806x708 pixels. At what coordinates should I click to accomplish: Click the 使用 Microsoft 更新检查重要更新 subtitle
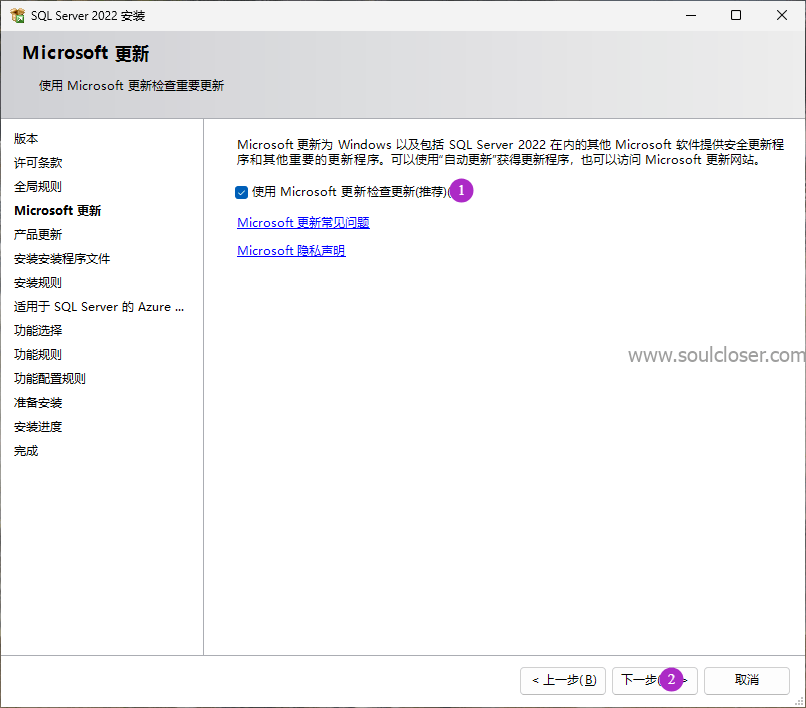tap(131, 85)
